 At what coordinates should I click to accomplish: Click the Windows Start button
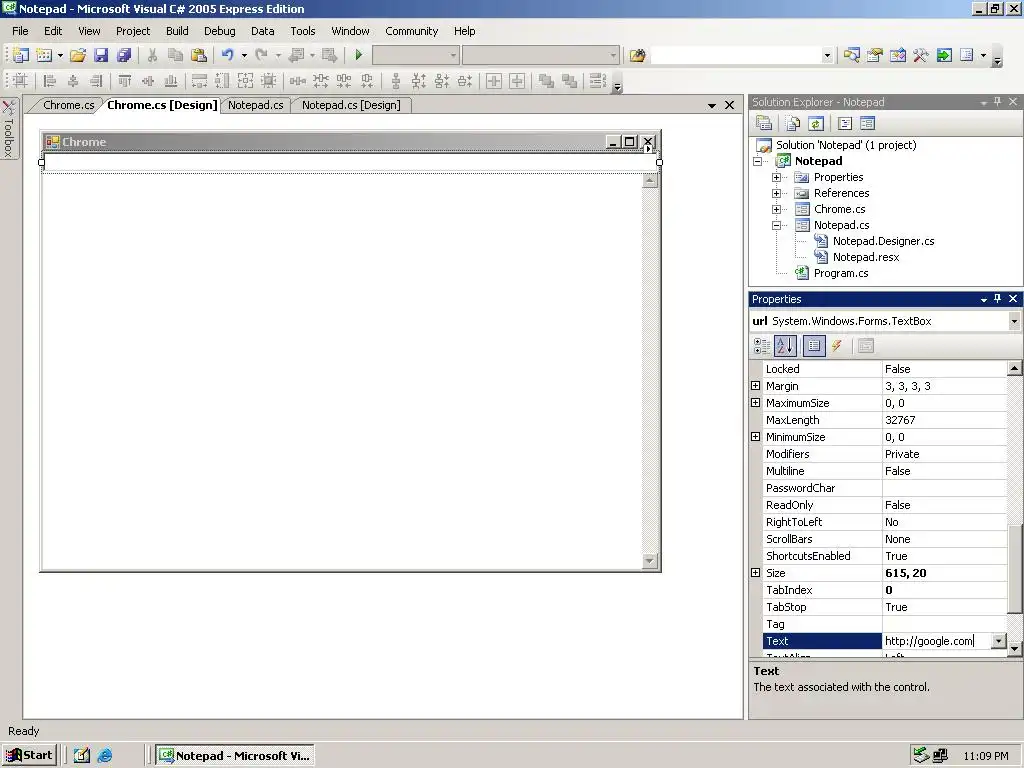[x=29, y=756]
